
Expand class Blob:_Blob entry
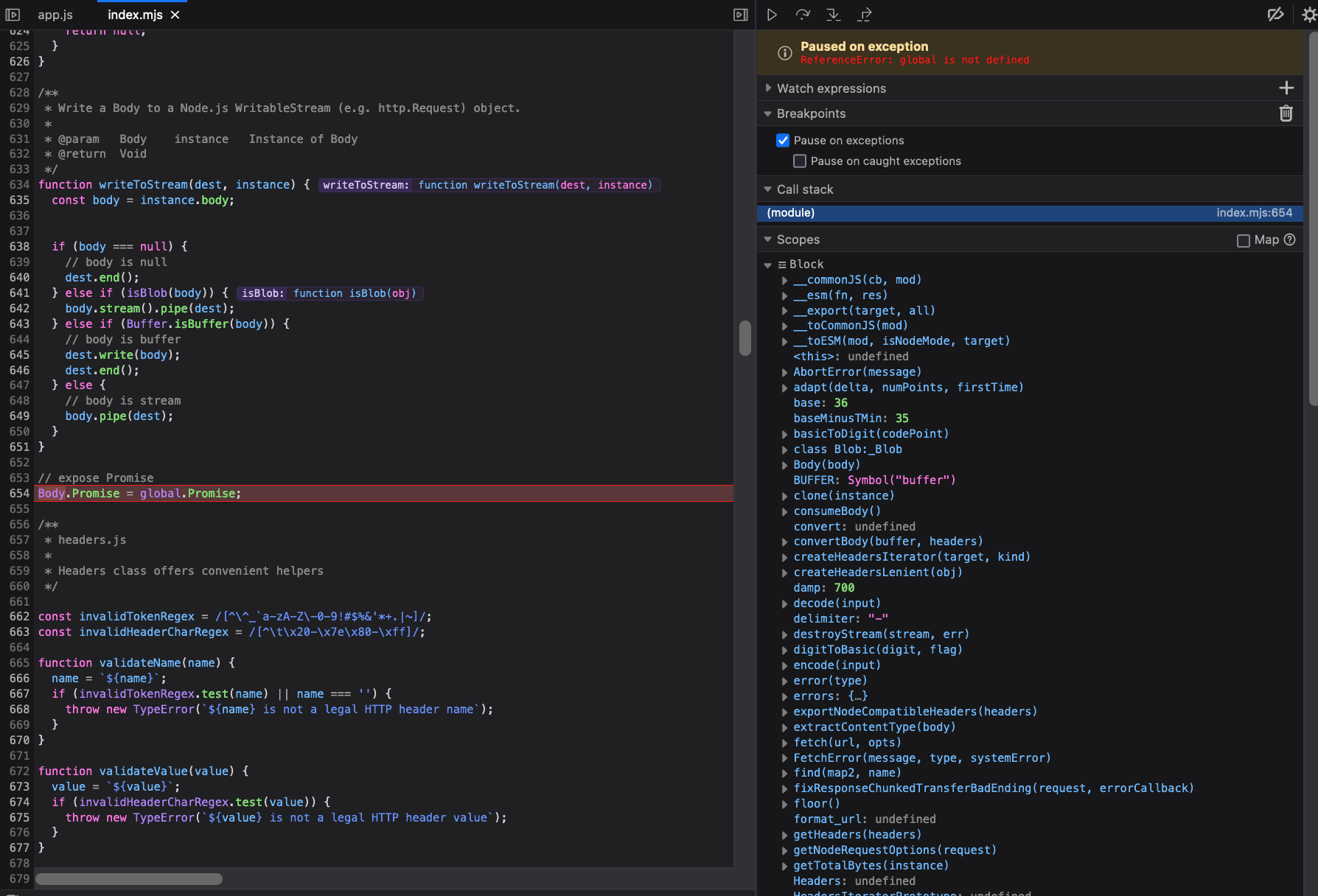click(x=784, y=449)
